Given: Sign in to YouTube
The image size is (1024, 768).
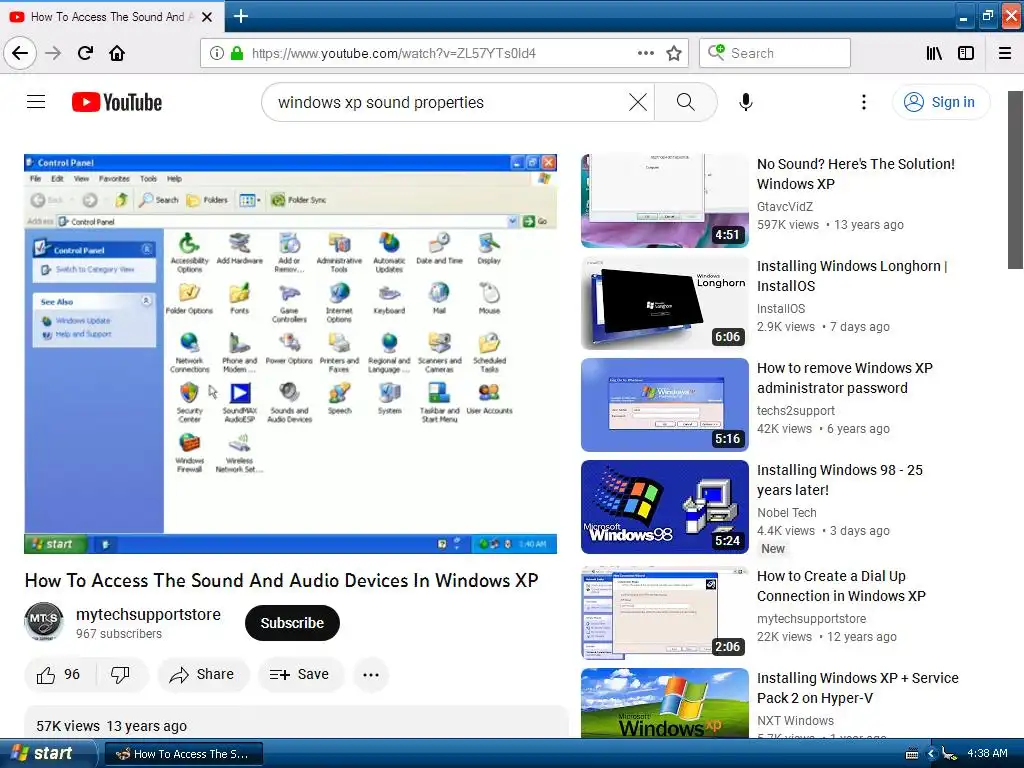Looking at the screenshot, I should tap(941, 102).
